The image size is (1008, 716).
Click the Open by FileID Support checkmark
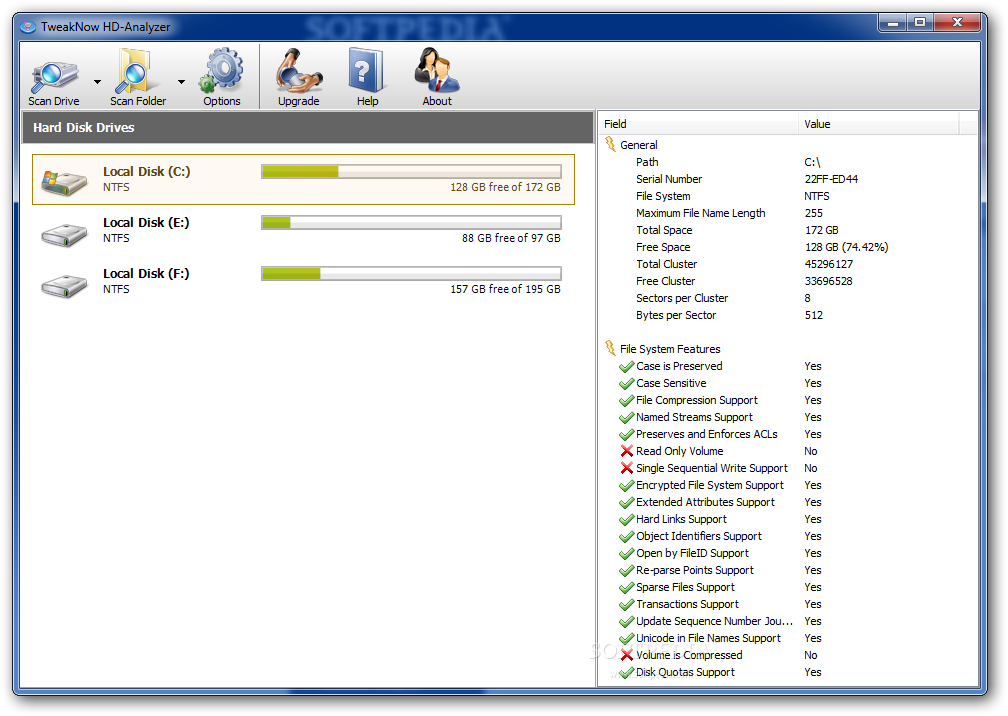click(626, 553)
